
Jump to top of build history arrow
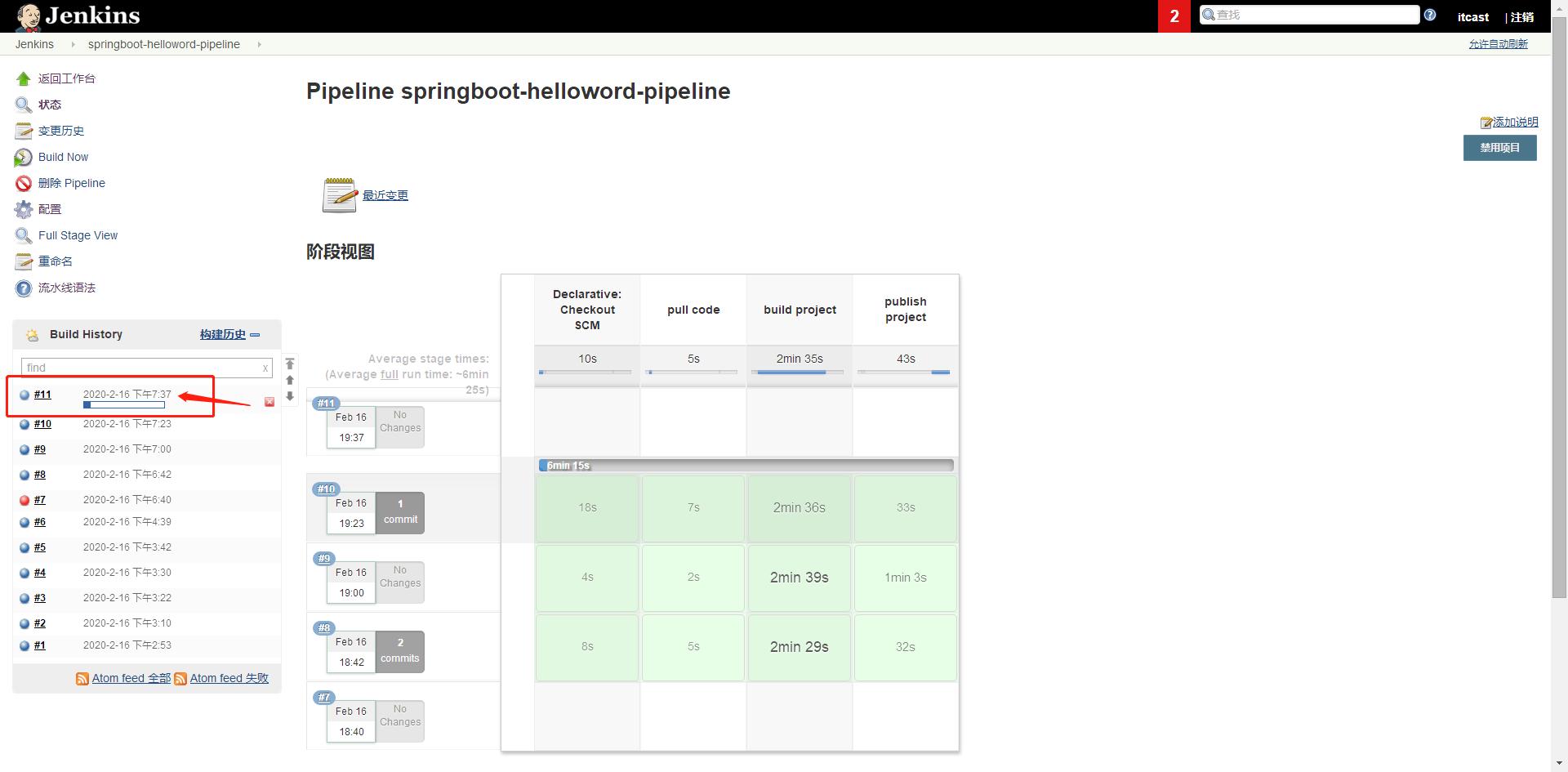(290, 364)
